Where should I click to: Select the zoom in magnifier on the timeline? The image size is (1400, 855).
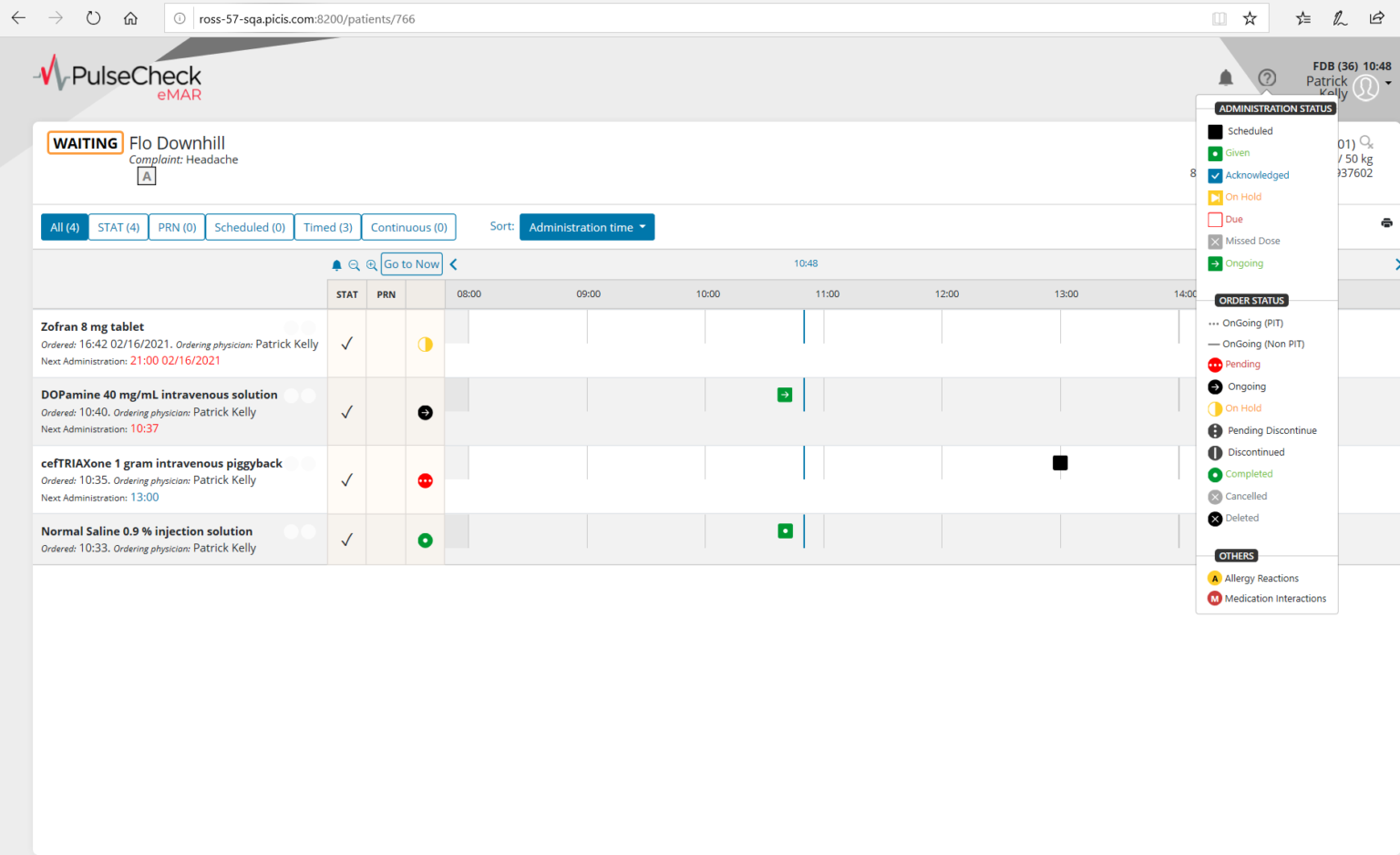370,264
